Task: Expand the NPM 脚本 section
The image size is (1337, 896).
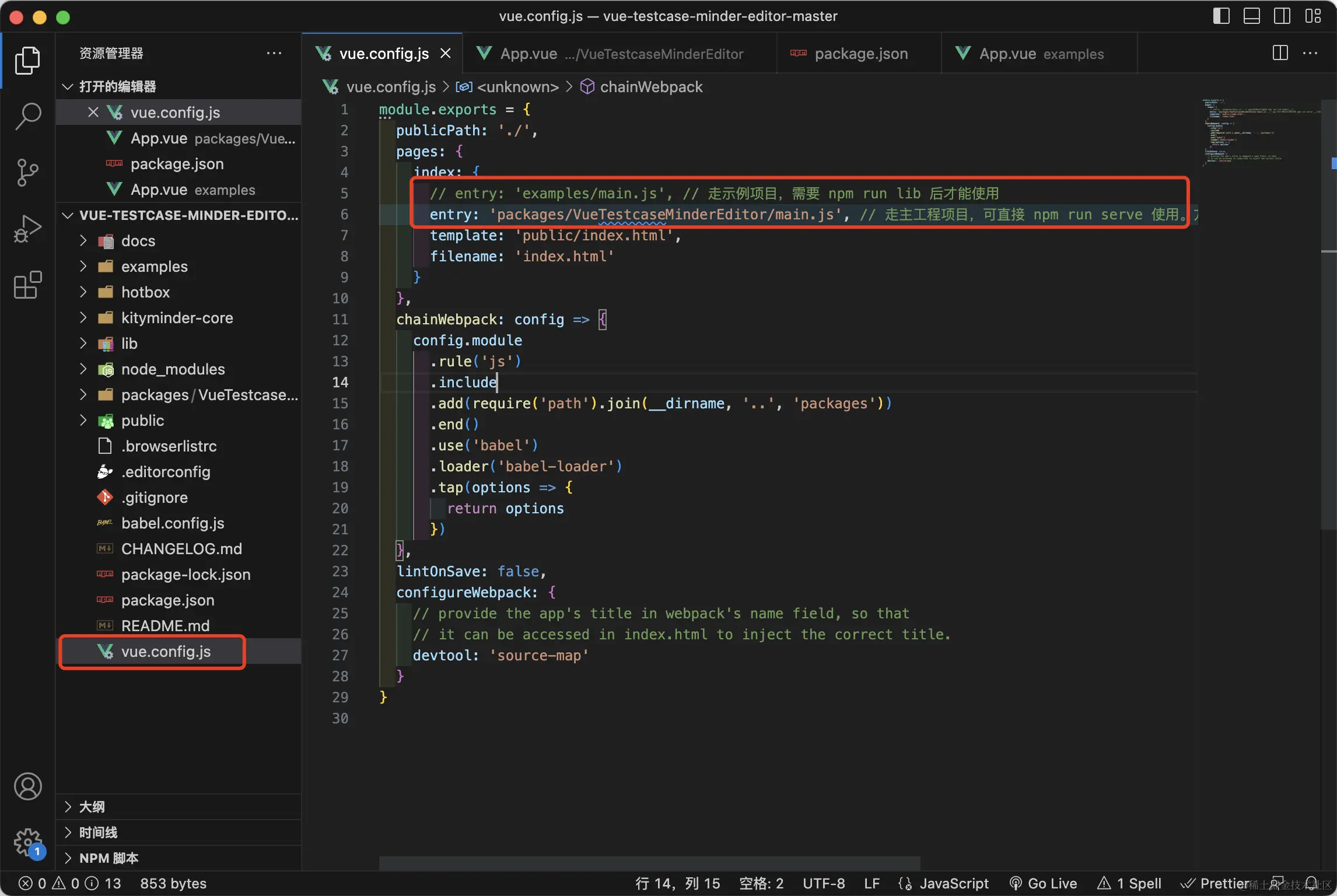Action: [108, 858]
